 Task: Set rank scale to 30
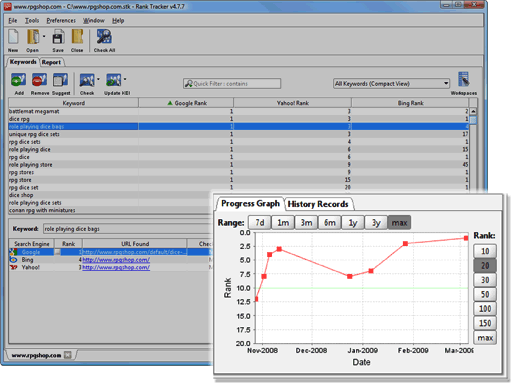485,280
